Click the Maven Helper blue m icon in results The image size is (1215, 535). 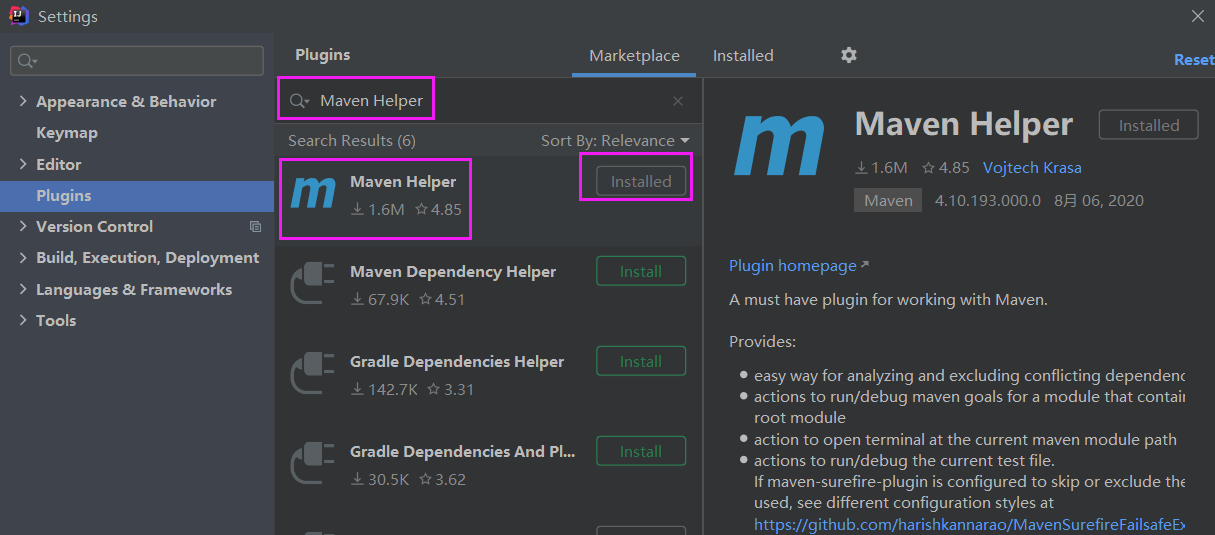313,190
